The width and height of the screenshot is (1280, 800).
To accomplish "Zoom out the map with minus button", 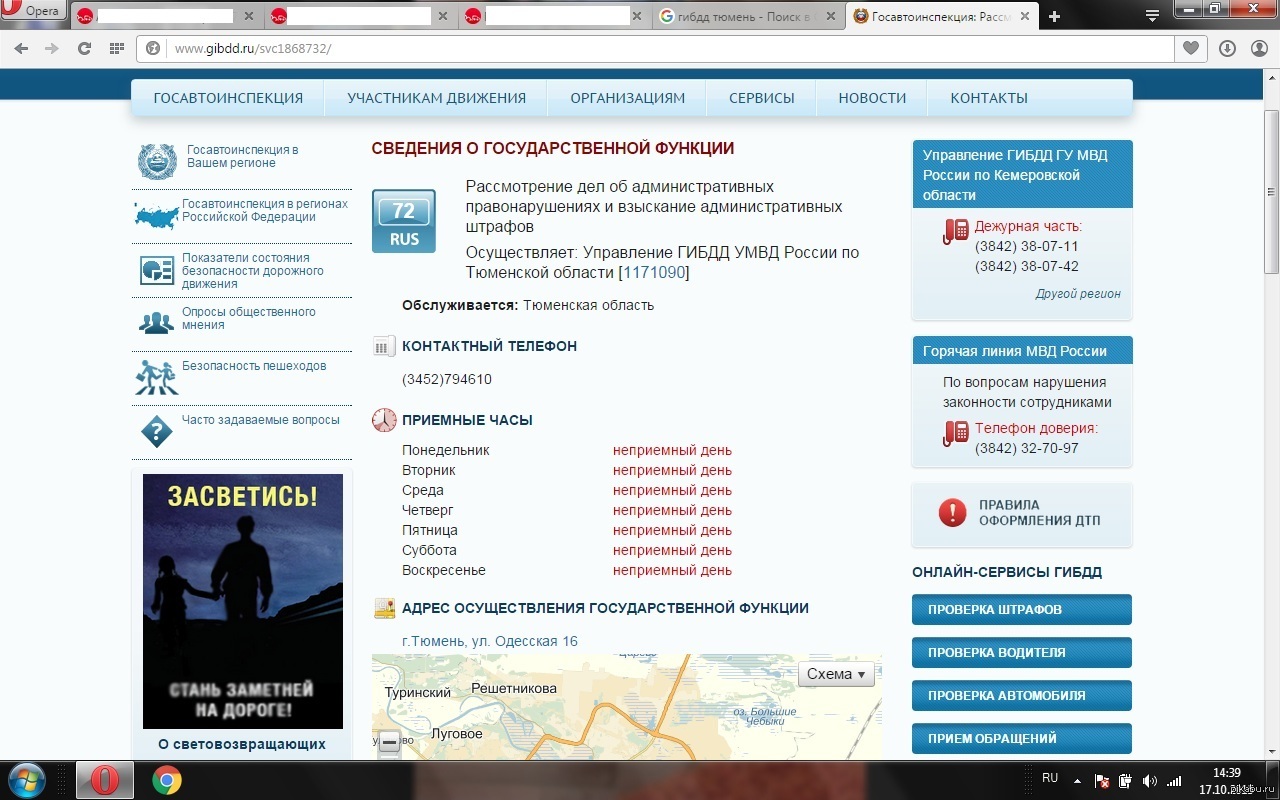I will pos(390,743).
